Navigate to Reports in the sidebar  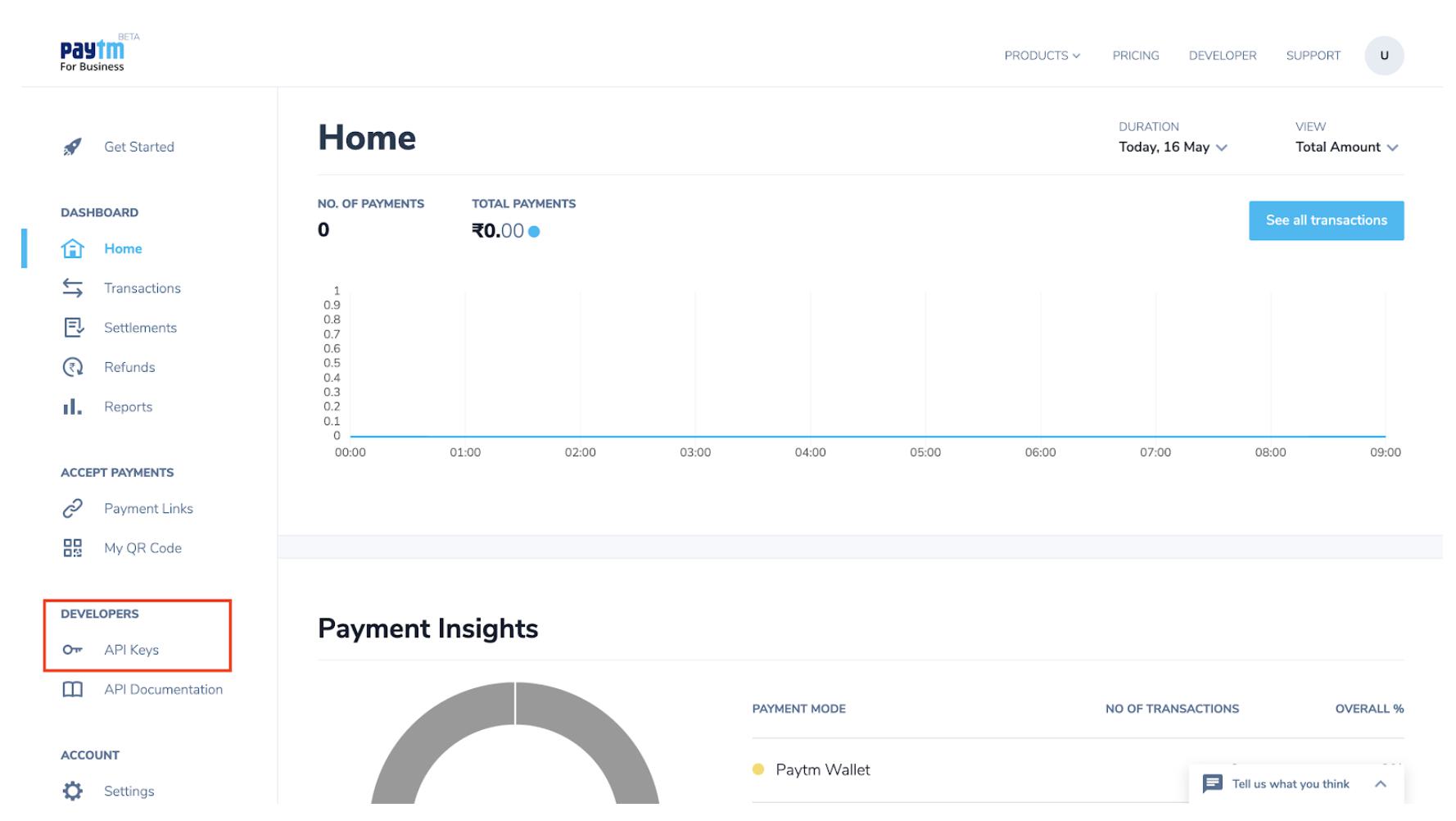coord(128,406)
